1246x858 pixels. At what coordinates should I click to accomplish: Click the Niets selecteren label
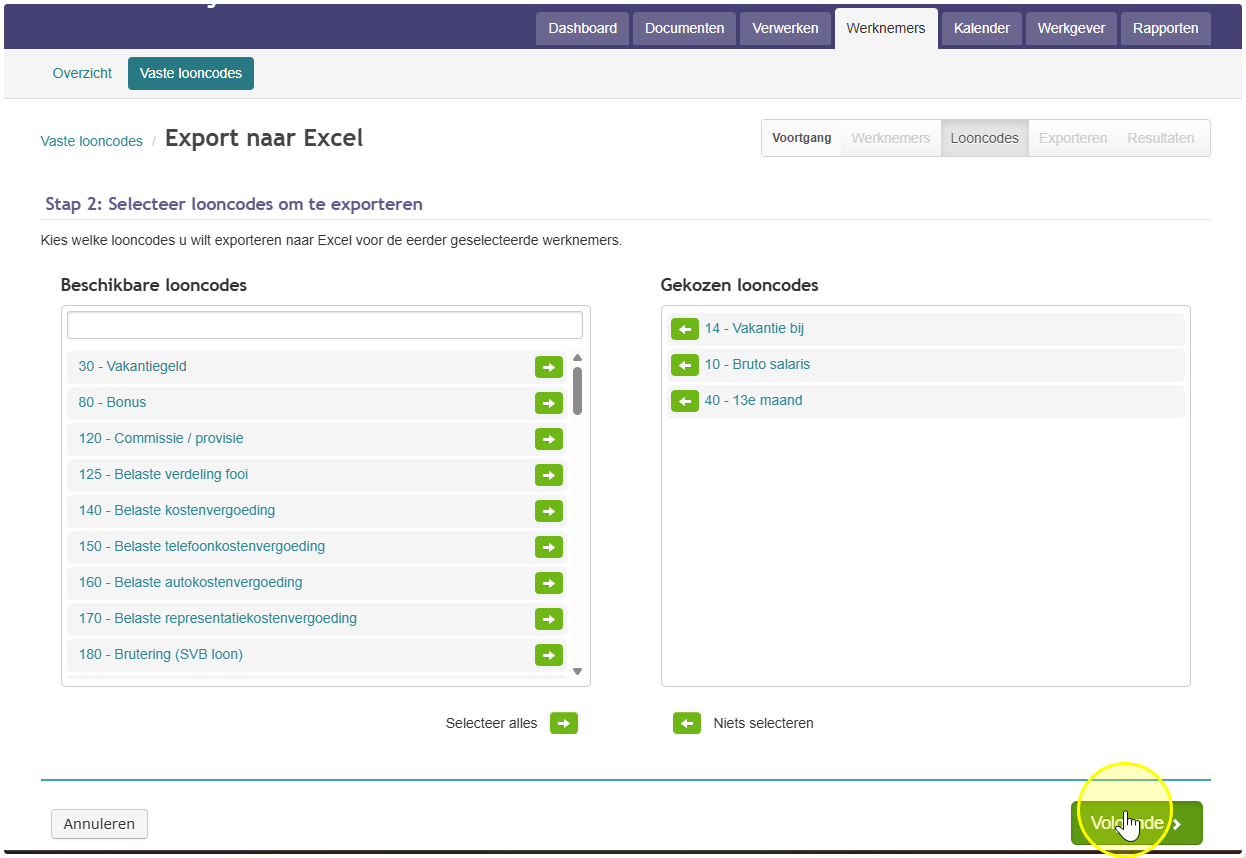(x=763, y=723)
